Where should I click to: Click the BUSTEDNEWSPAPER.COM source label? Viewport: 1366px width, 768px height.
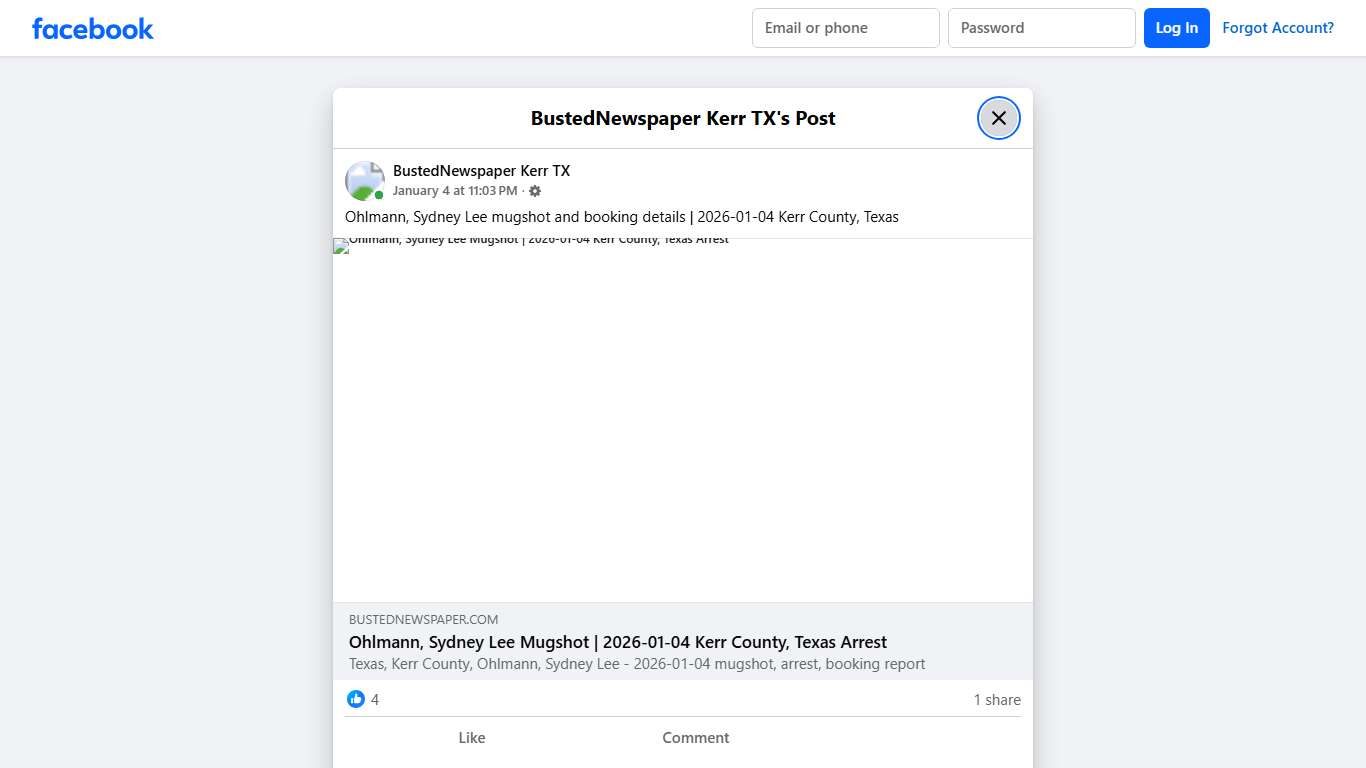tap(423, 619)
